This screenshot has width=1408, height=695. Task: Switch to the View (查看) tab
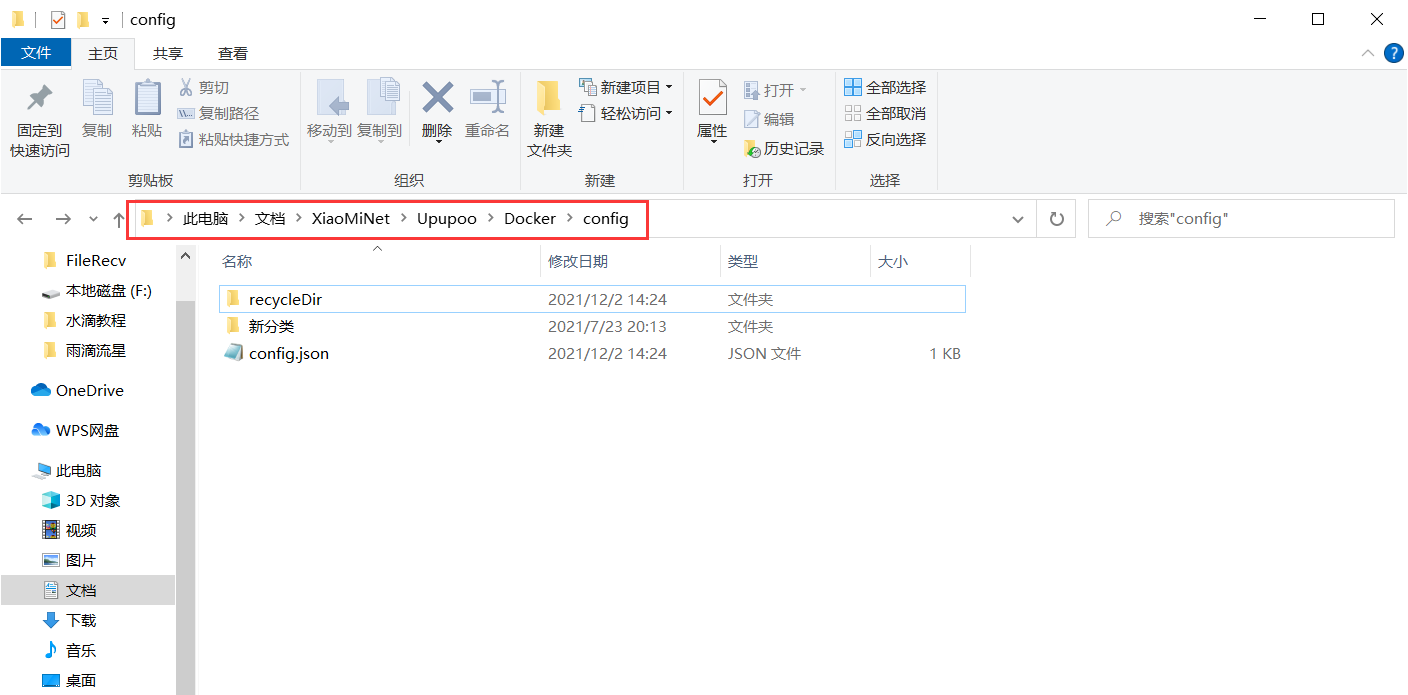[233, 54]
